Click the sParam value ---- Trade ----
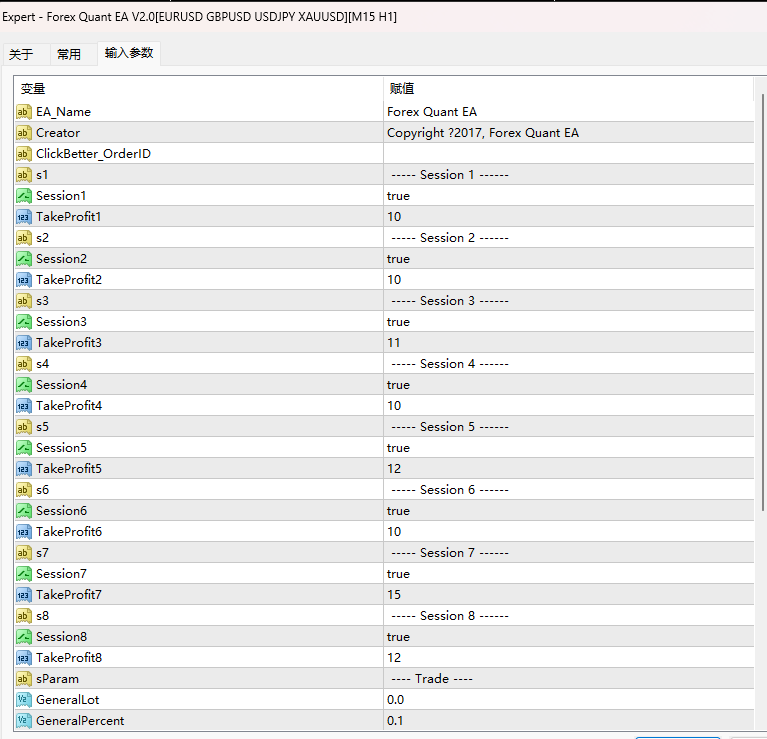This screenshot has width=767, height=739. [x=432, y=679]
